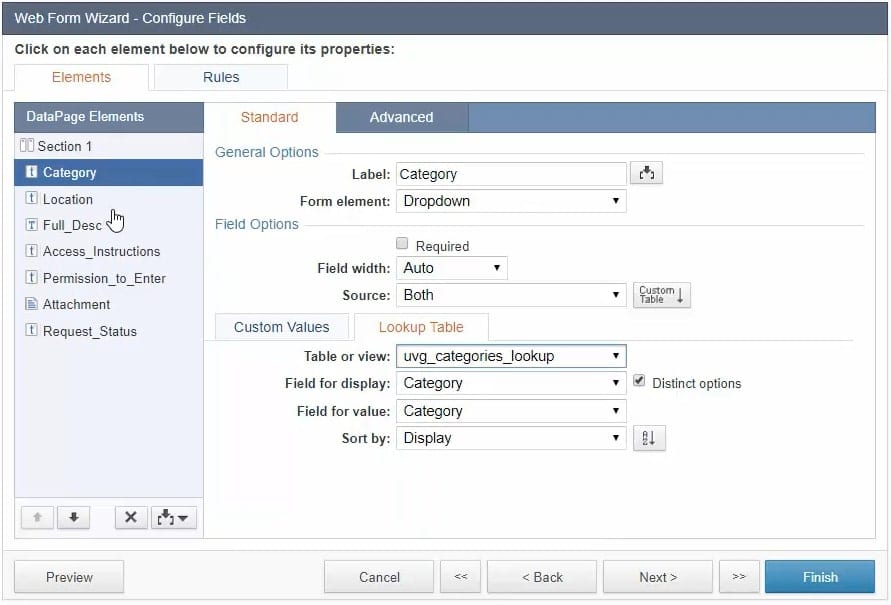Delete selected element with the X button
The height and width of the screenshot is (605, 891).
point(130,517)
